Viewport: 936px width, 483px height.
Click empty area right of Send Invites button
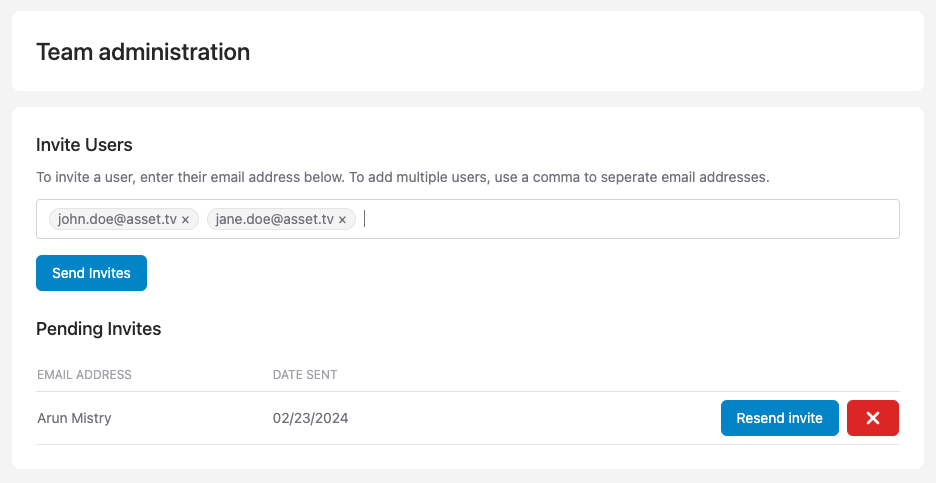click(x=500, y=273)
